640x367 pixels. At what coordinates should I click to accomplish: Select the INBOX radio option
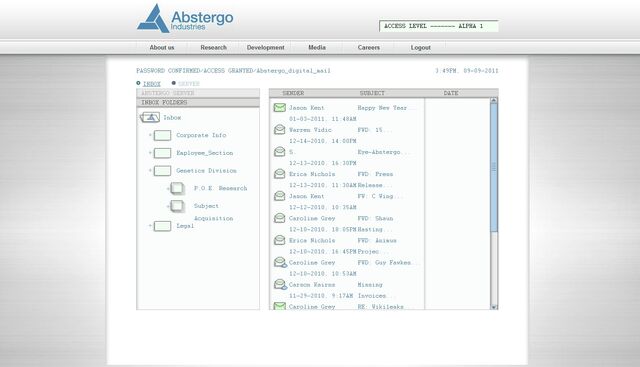(x=138, y=83)
